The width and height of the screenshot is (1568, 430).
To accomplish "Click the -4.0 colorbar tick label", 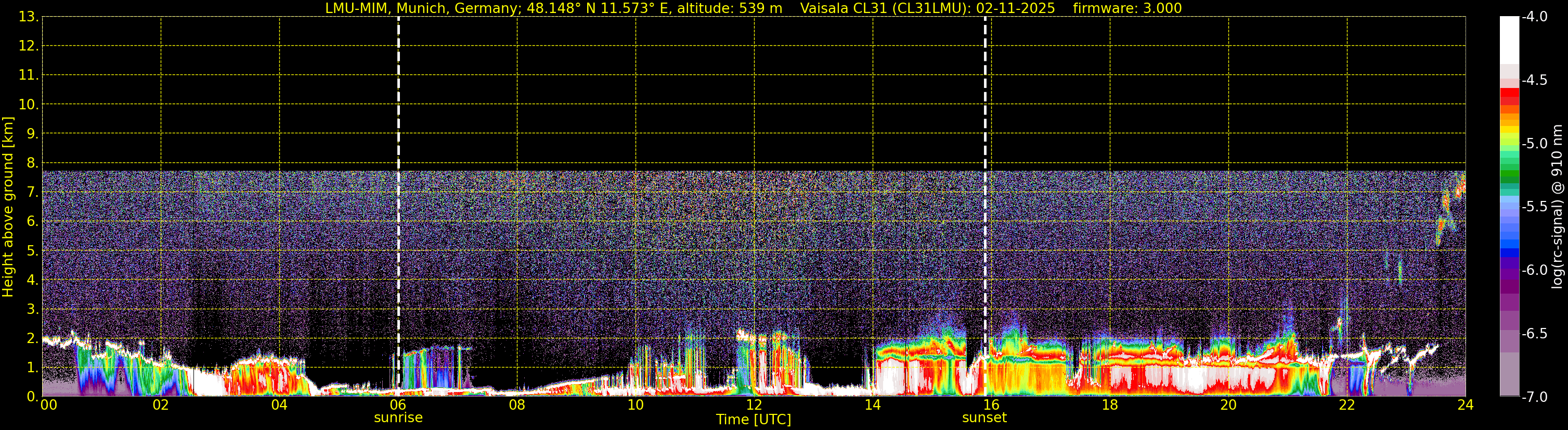I will [x=1534, y=17].
